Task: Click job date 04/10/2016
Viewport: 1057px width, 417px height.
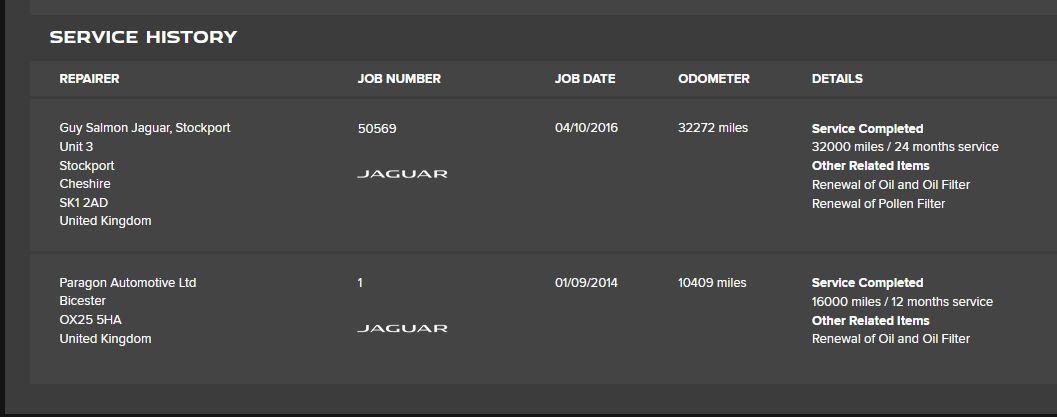Action: pyautogui.click(x=586, y=127)
